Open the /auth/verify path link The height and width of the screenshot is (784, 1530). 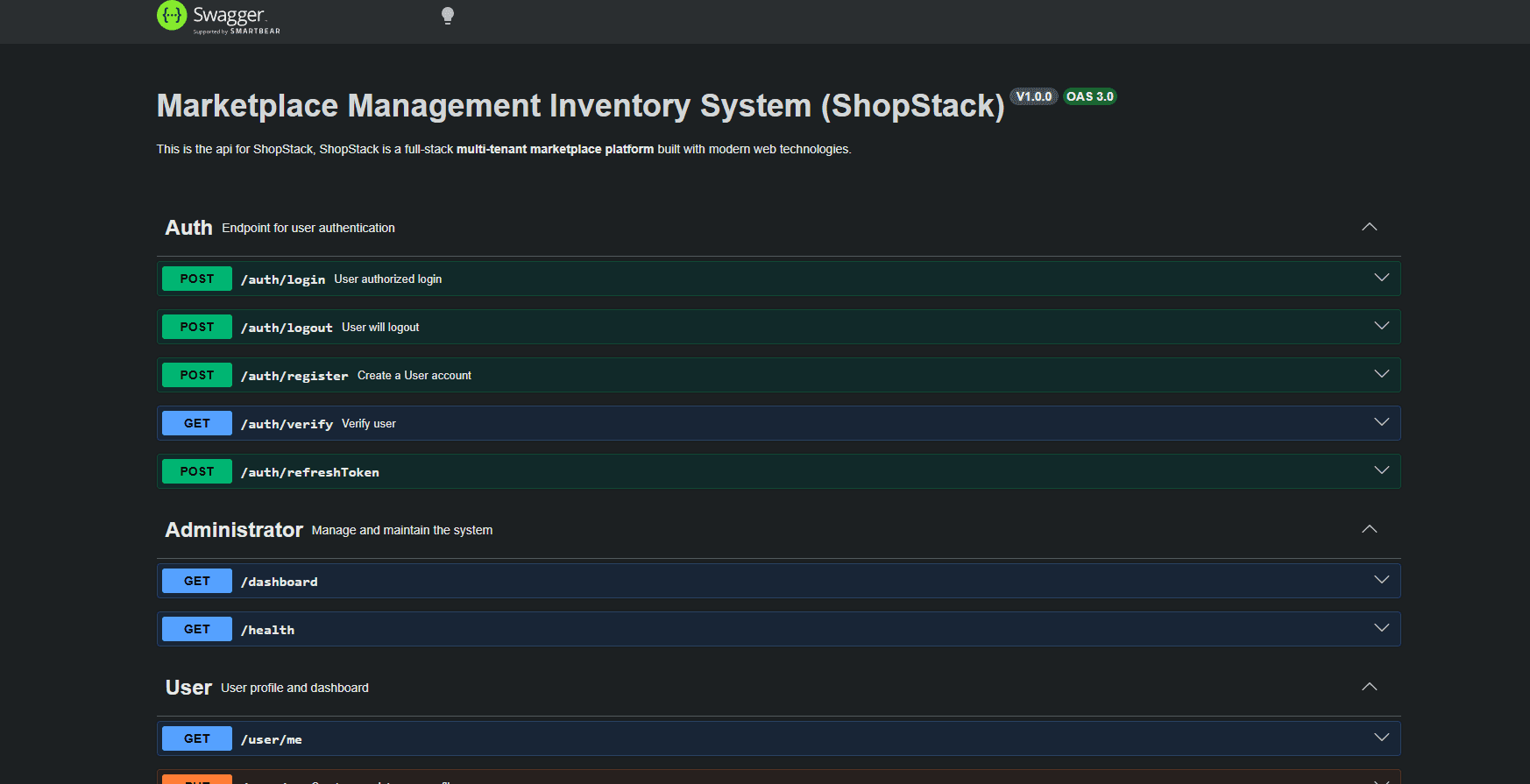287,424
